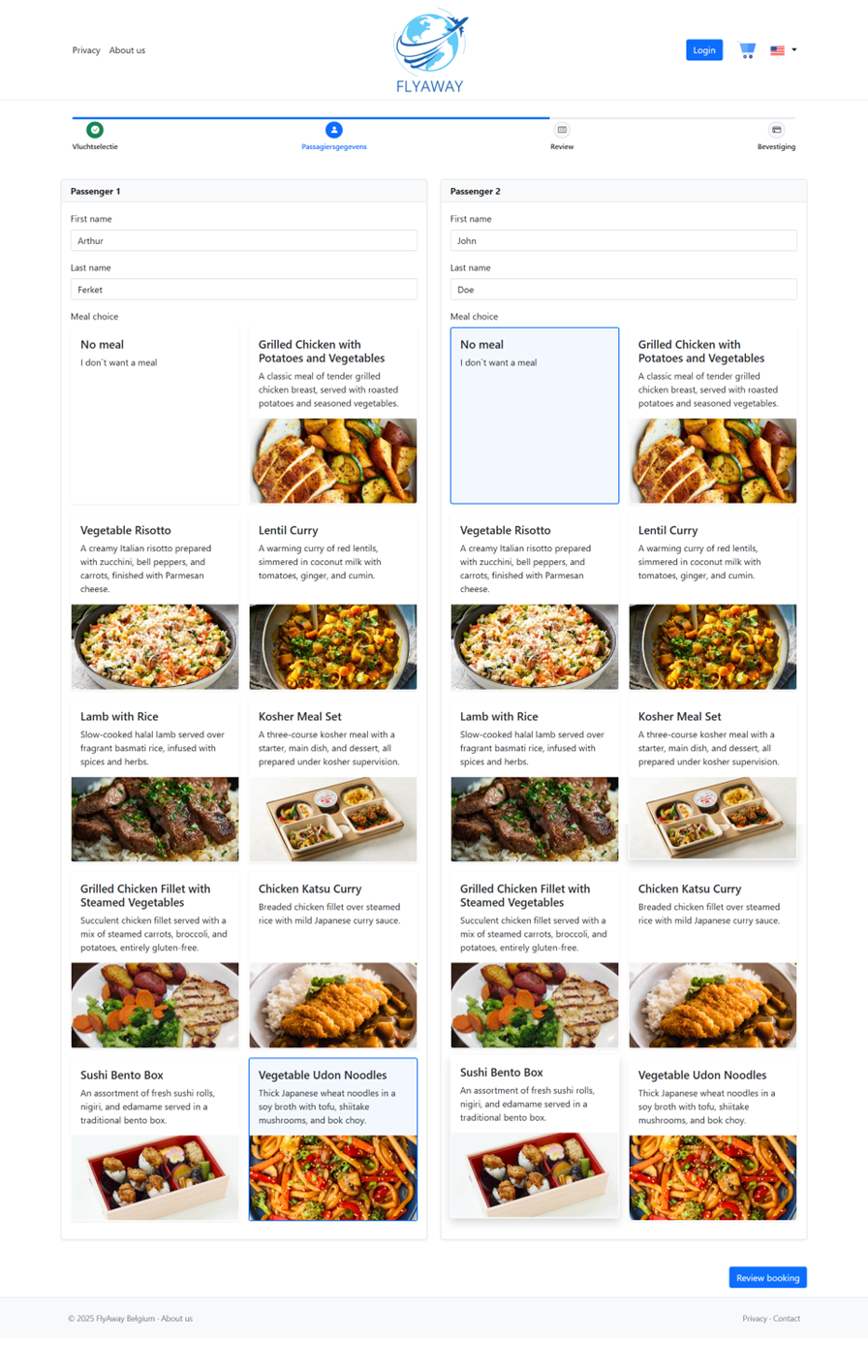Click the Bevestiging card step icon

click(x=776, y=130)
